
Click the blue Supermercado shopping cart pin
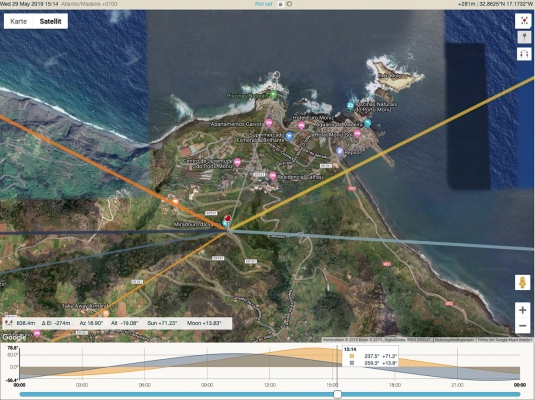coord(289,137)
